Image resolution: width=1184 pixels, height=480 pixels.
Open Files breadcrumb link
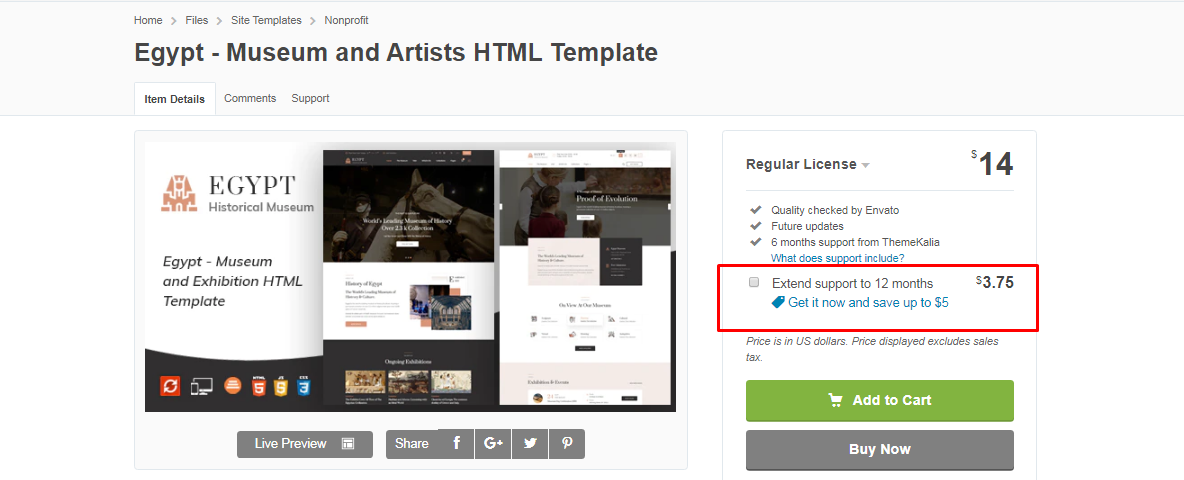click(x=196, y=20)
